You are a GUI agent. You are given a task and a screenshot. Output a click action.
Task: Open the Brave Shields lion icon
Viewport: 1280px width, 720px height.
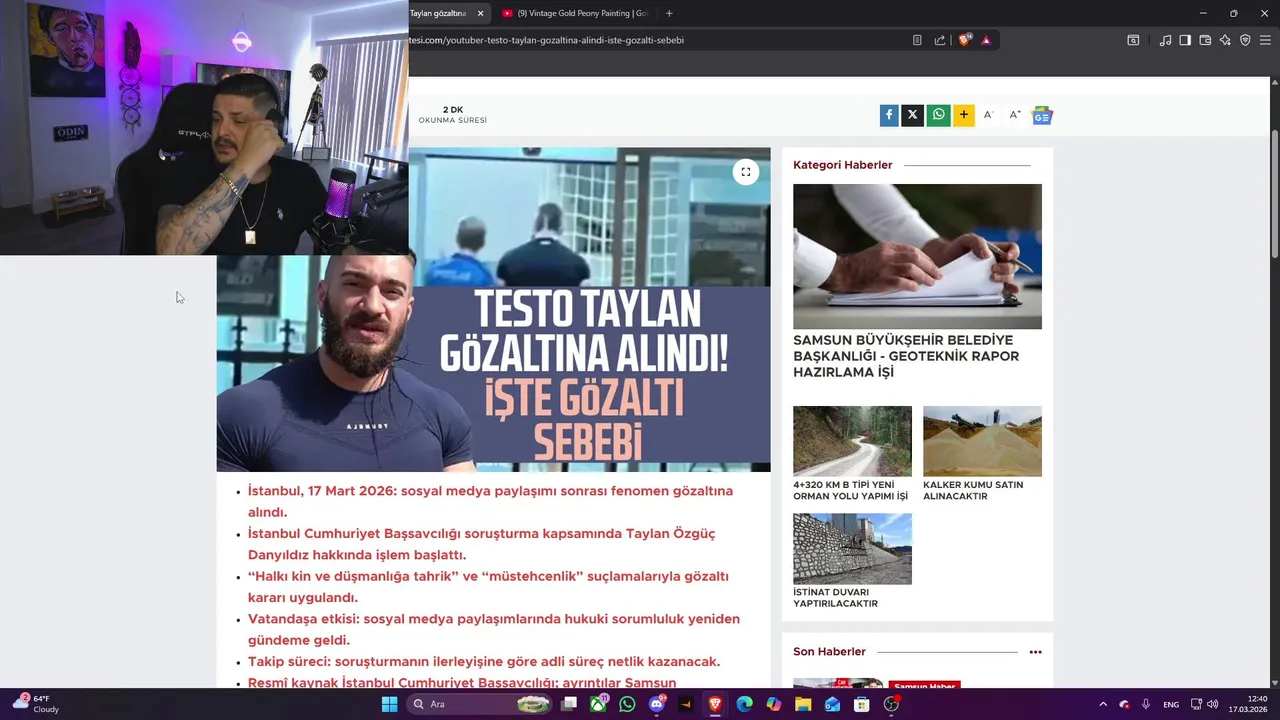965,40
